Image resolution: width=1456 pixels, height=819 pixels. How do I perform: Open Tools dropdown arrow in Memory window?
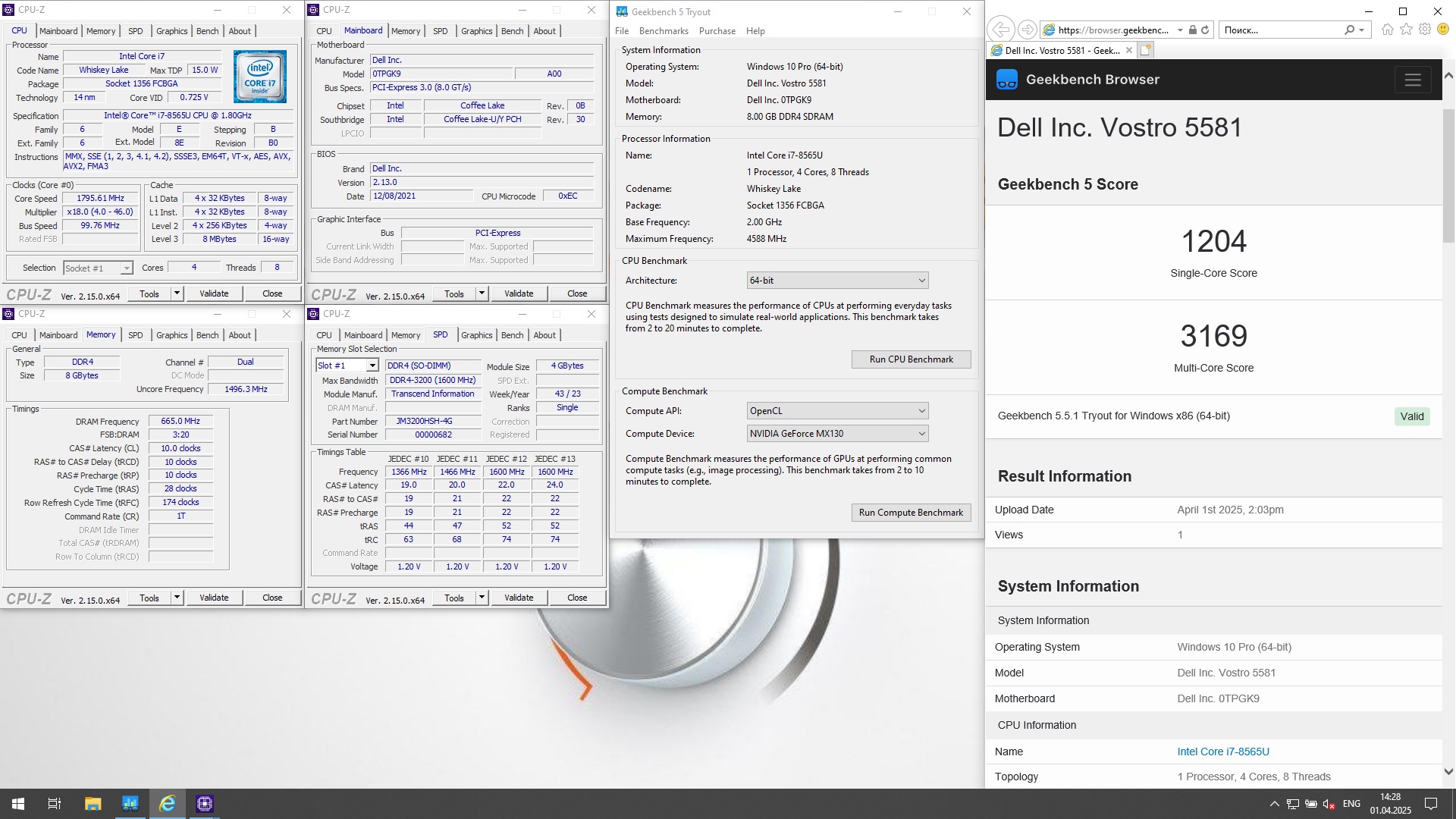(x=177, y=598)
